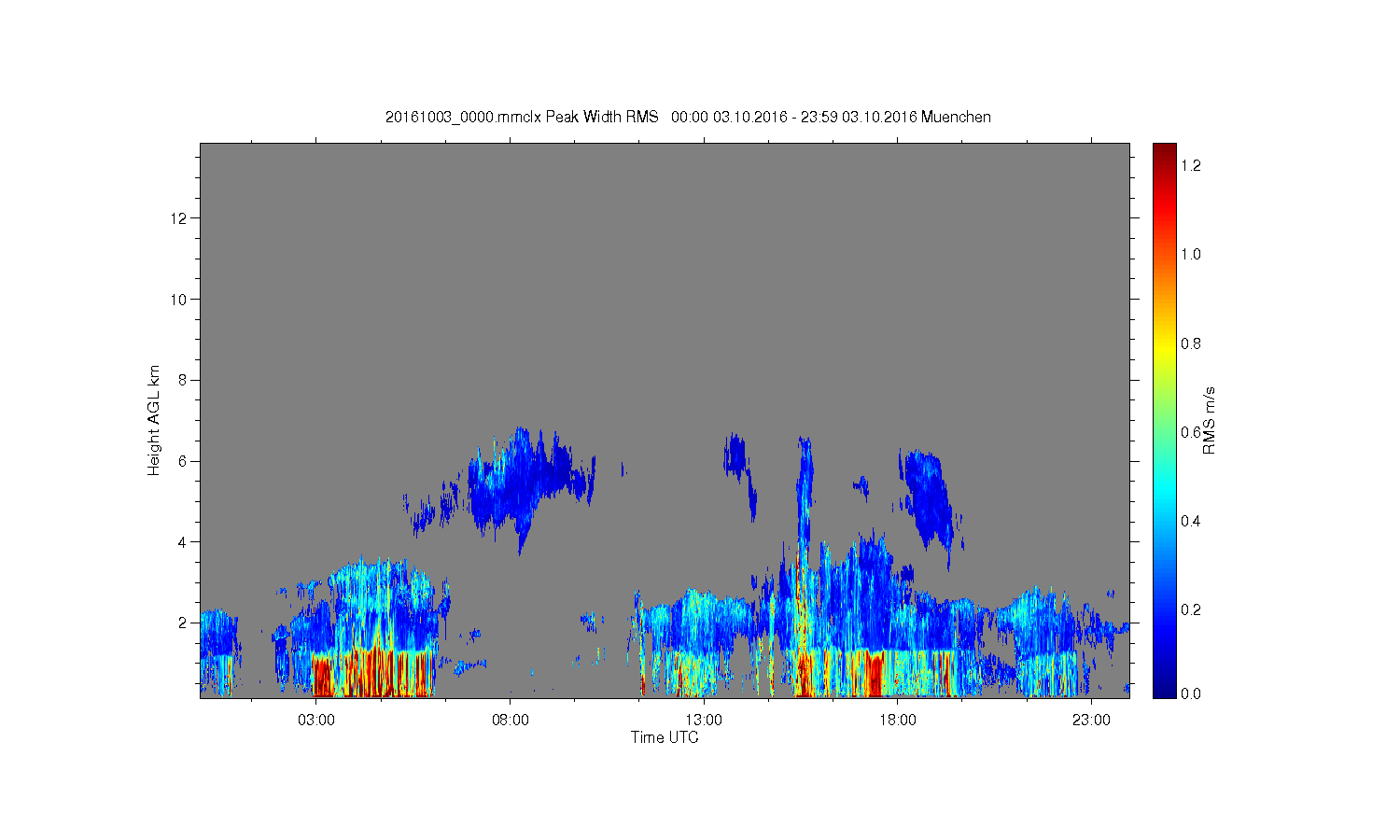
Task: Click the colorbar value '1.0'
Action: coord(1190,254)
